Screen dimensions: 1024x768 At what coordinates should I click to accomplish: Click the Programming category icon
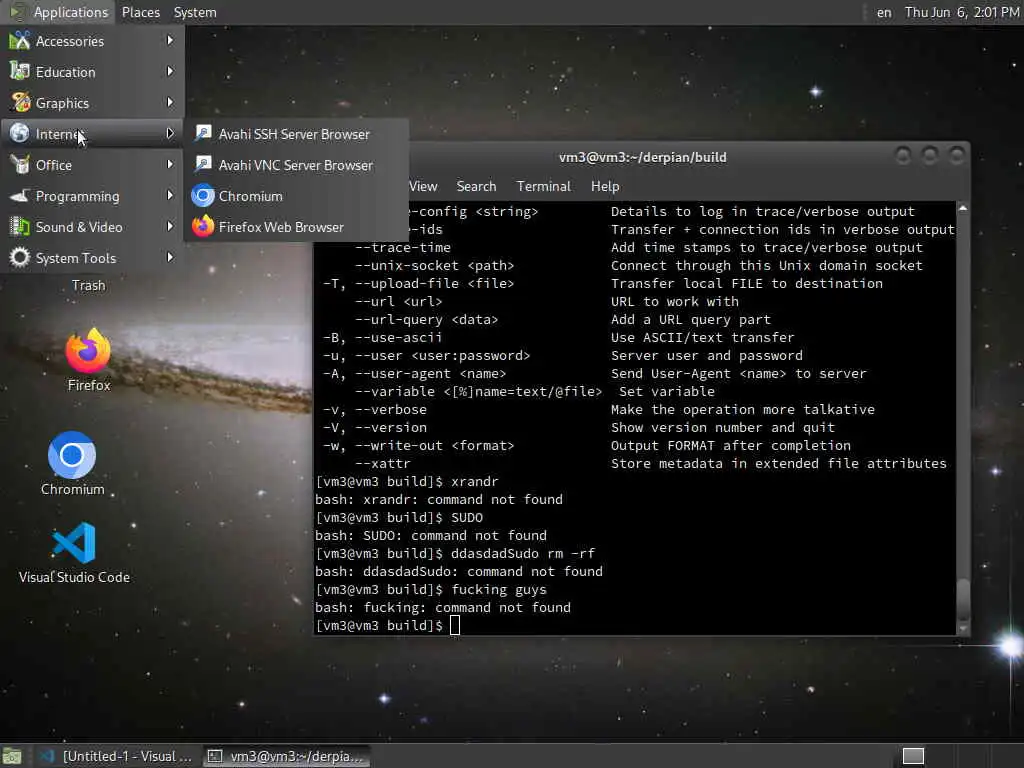point(20,195)
